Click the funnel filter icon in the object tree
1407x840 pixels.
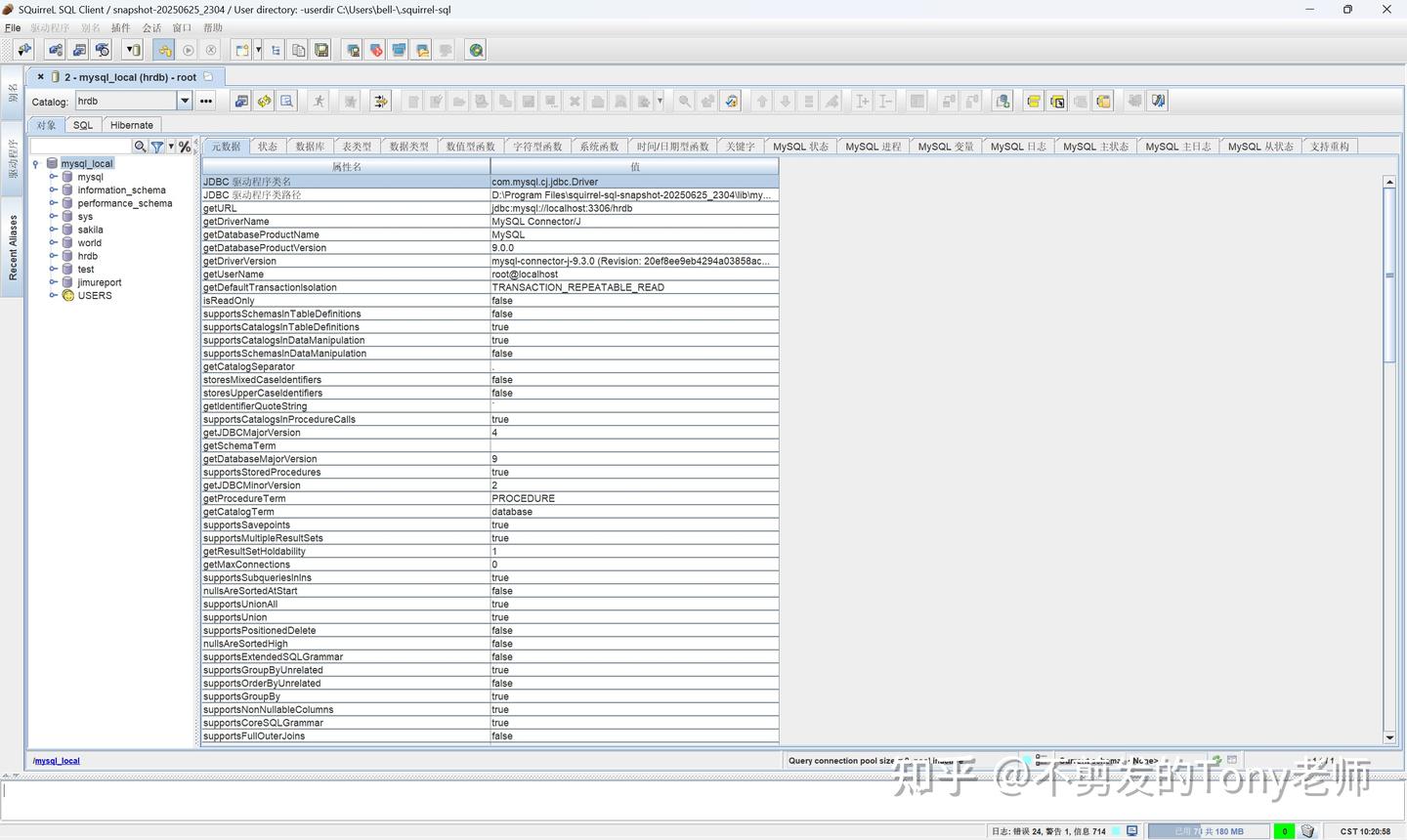[x=156, y=147]
